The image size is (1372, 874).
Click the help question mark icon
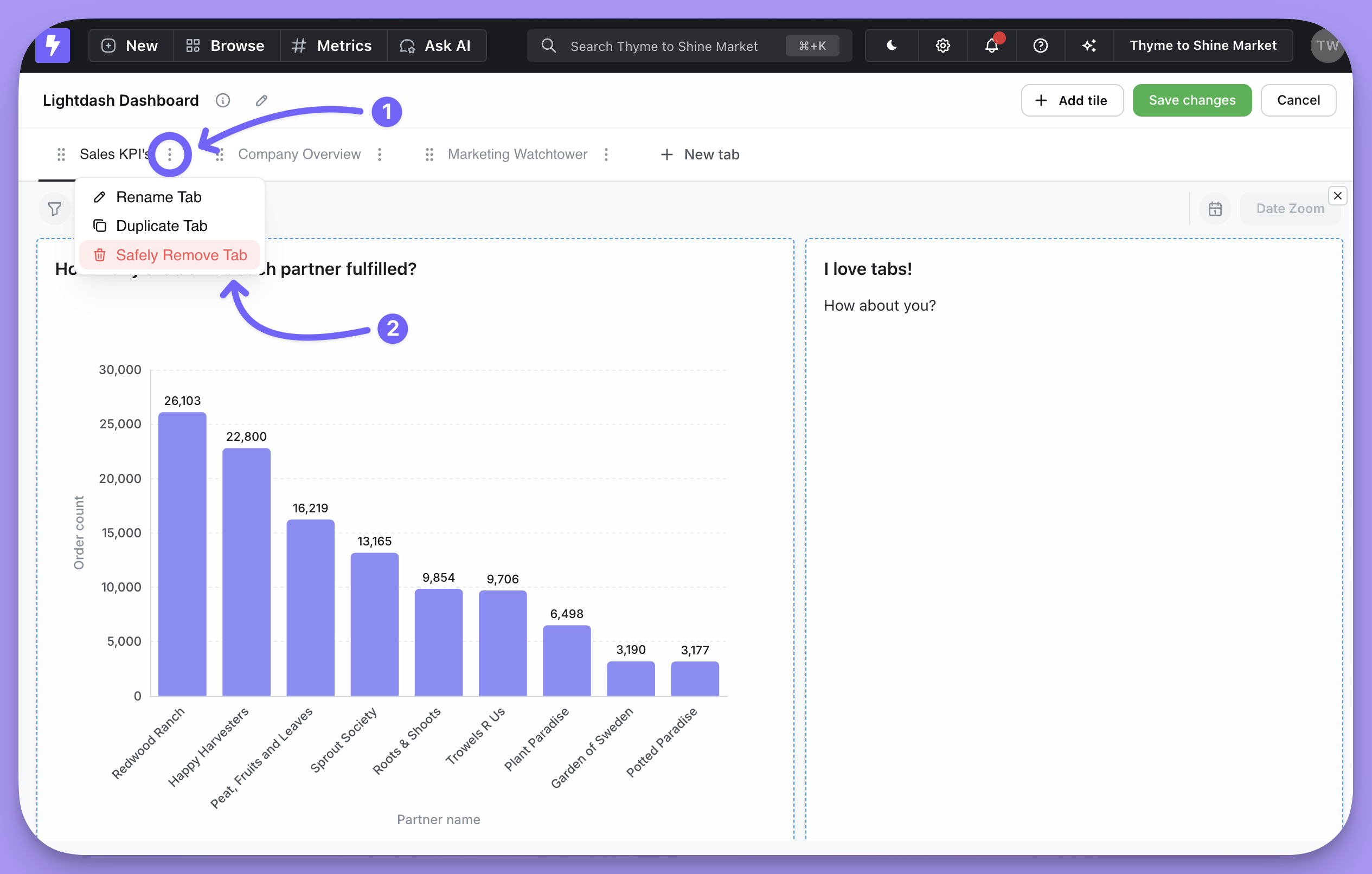[1041, 46]
